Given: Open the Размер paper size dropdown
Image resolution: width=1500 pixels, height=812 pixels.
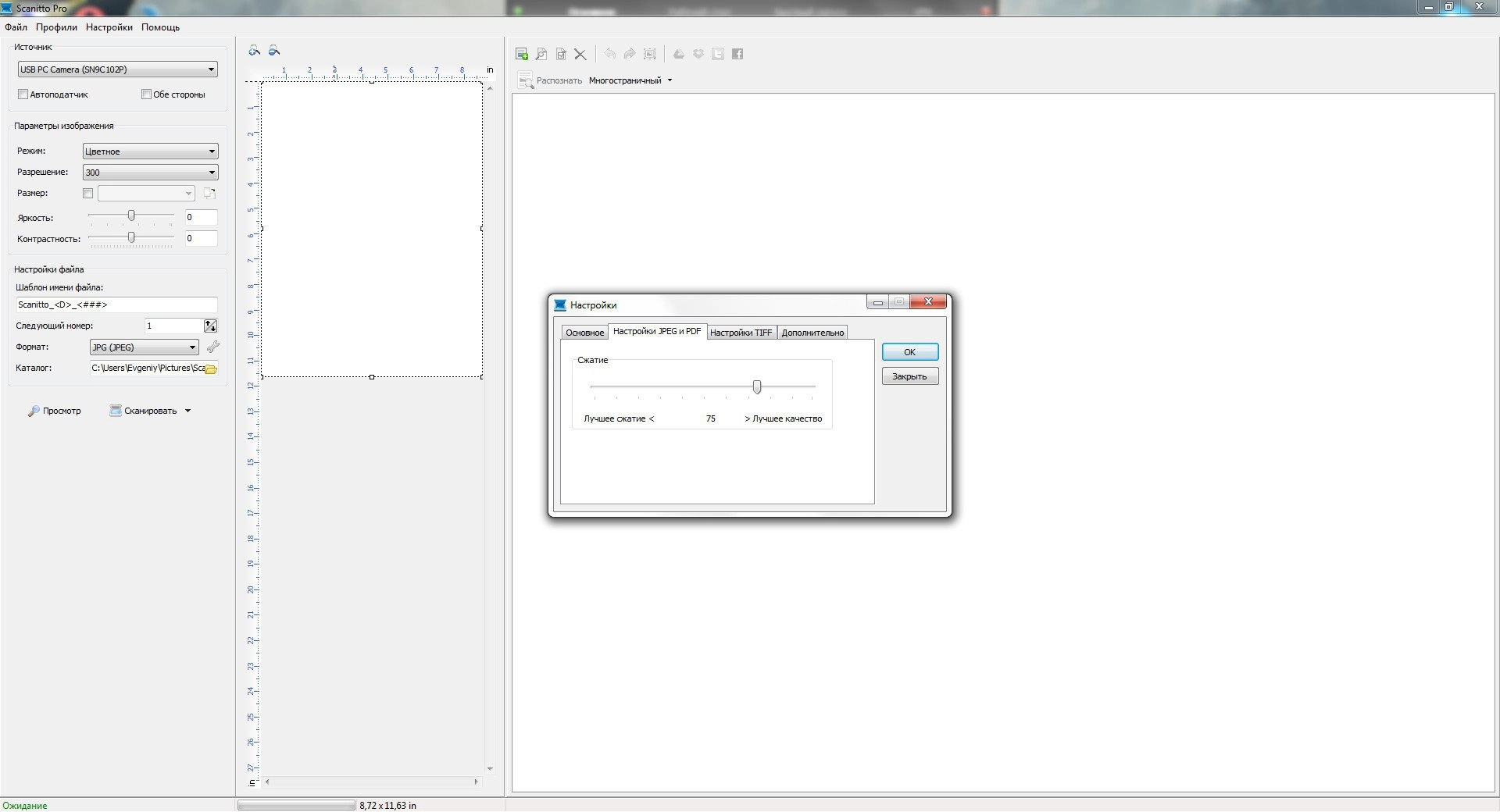Looking at the screenshot, I should [145, 193].
